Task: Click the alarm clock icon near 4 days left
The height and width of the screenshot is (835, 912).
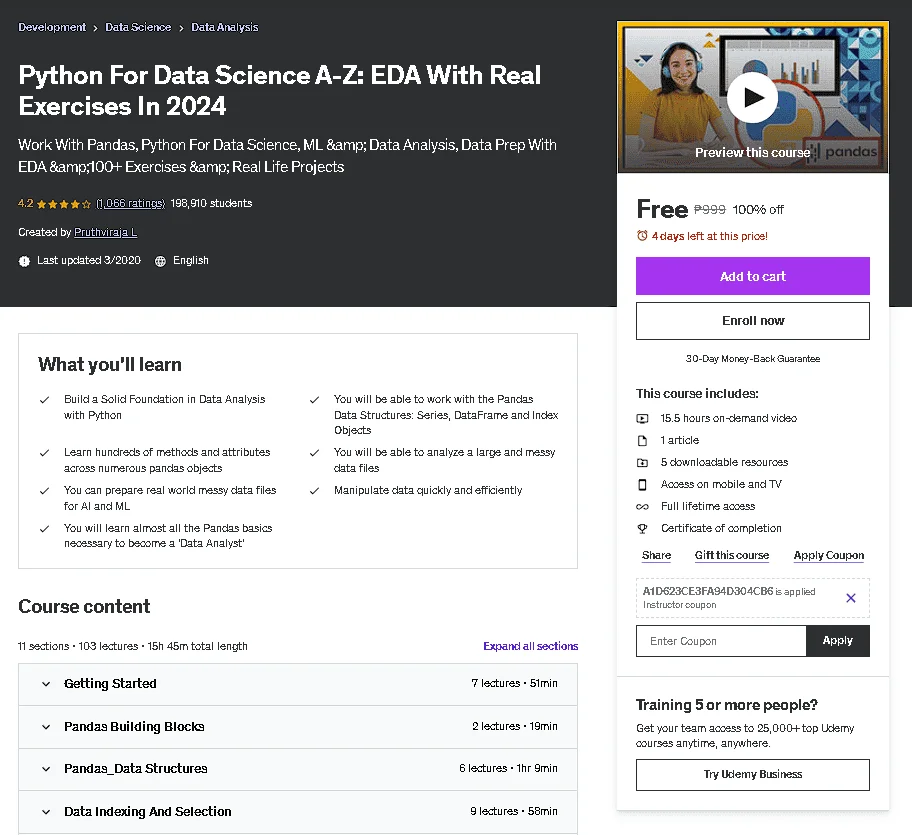Action: pos(642,235)
